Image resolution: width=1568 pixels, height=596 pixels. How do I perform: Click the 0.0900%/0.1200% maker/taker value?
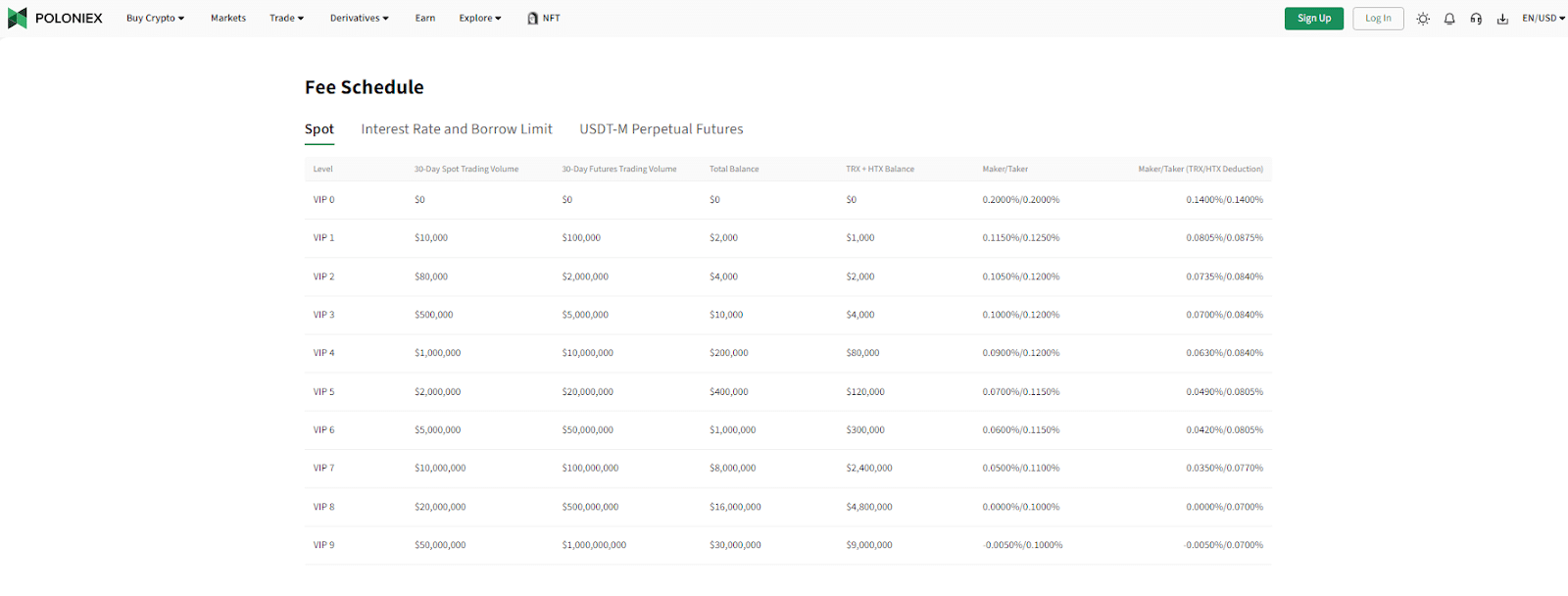click(1021, 353)
